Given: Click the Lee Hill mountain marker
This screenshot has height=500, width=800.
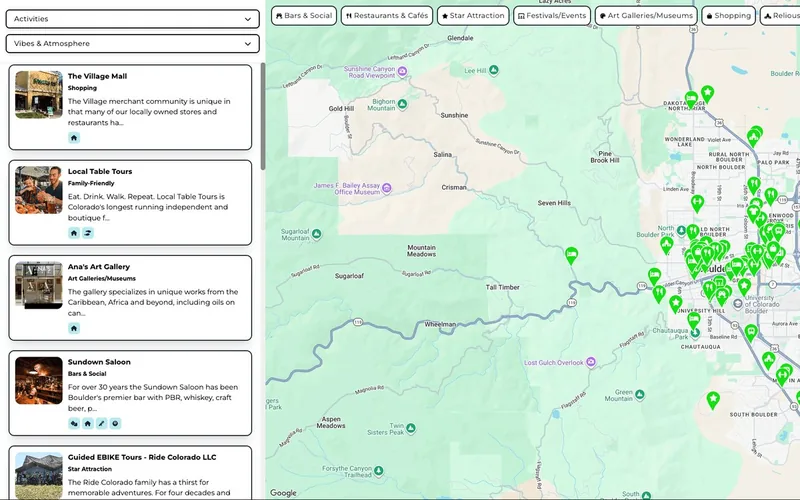Looking at the screenshot, I should [x=494, y=70].
